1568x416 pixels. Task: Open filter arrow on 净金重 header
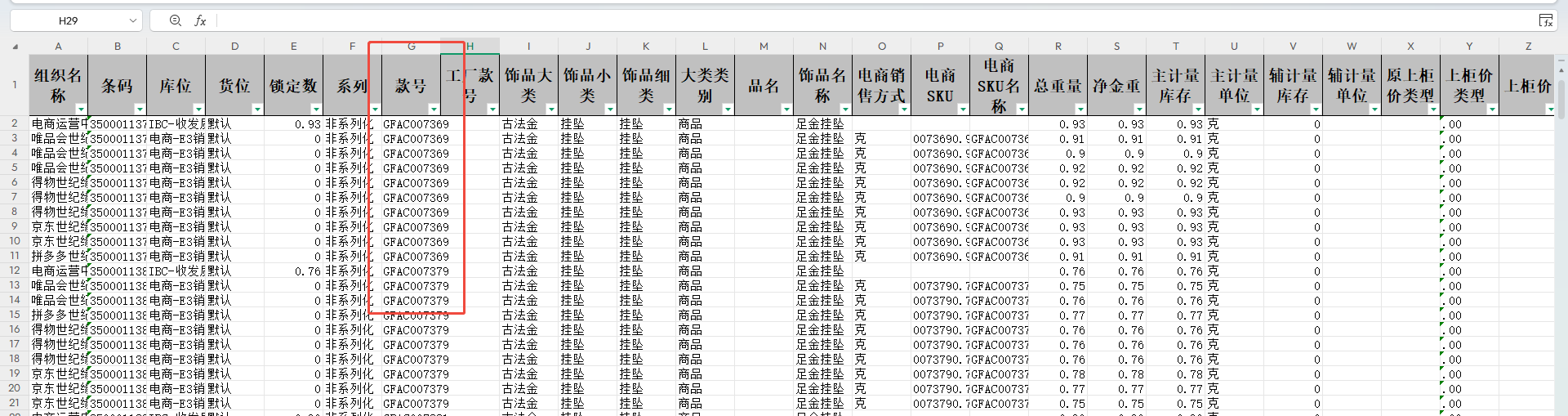click(1139, 109)
